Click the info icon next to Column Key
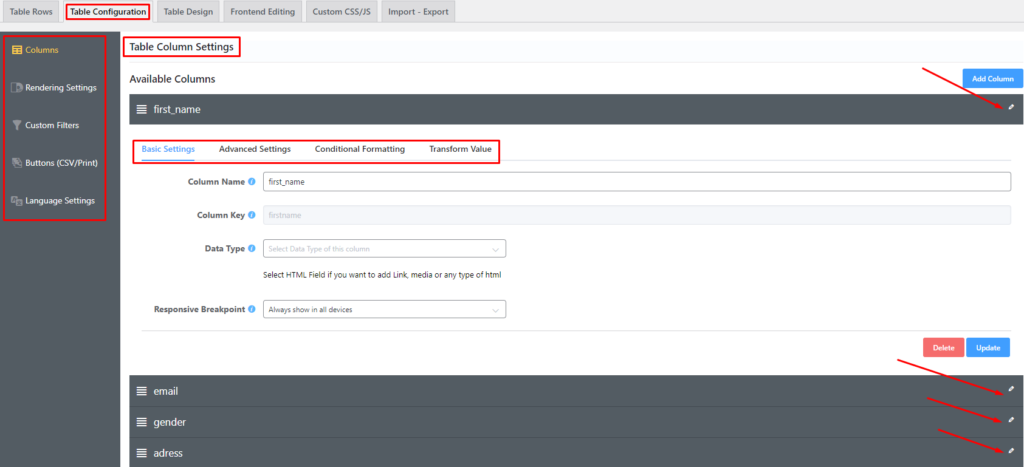The width and height of the screenshot is (1024, 467). (x=251, y=215)
